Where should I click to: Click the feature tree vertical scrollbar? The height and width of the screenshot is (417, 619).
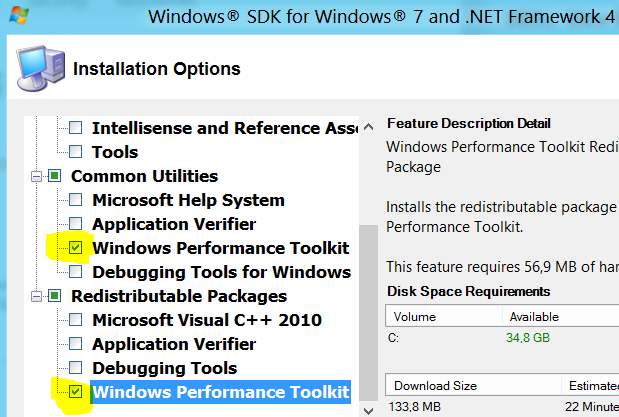click(368, 300)
